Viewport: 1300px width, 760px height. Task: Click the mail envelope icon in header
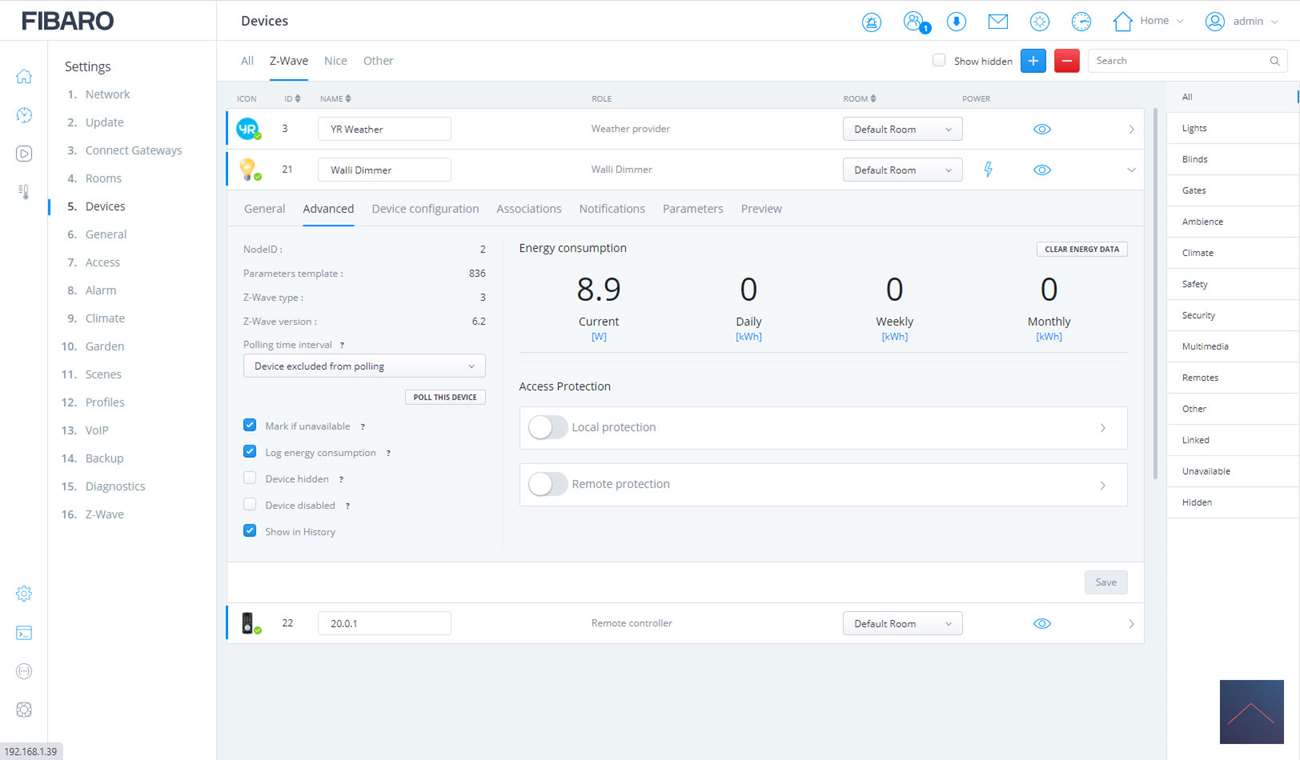pyautogui.click(x=997, y=21)
